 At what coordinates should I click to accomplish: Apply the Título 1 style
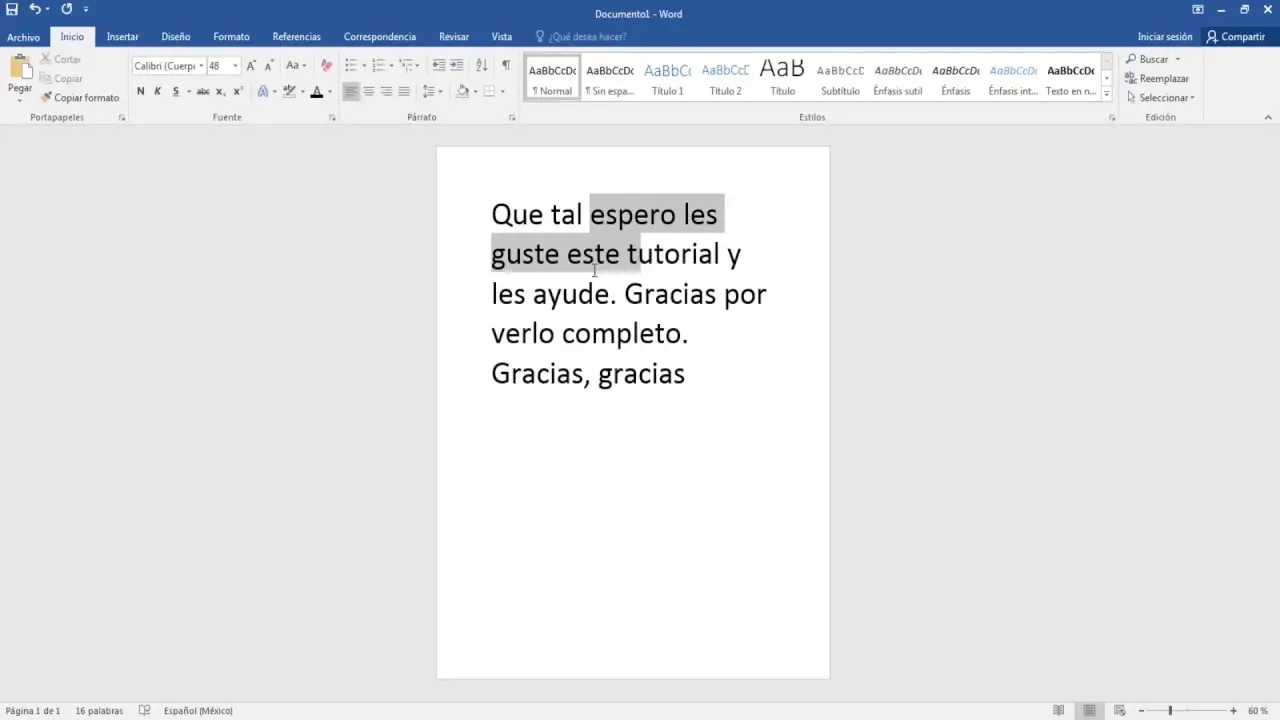[x=667, y=78]
